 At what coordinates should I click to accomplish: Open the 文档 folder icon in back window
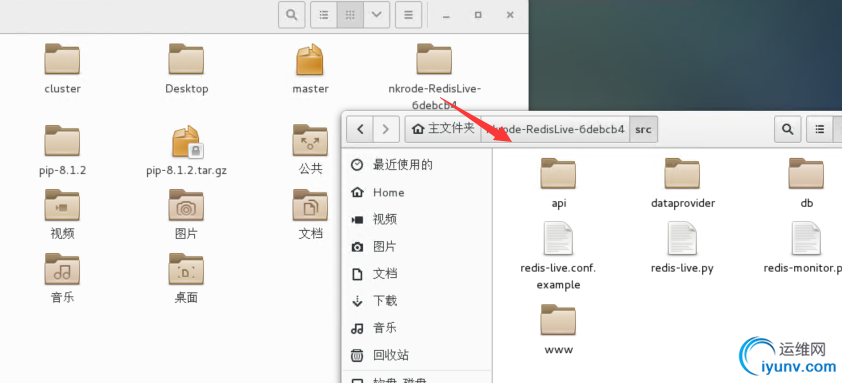[310, 205]
